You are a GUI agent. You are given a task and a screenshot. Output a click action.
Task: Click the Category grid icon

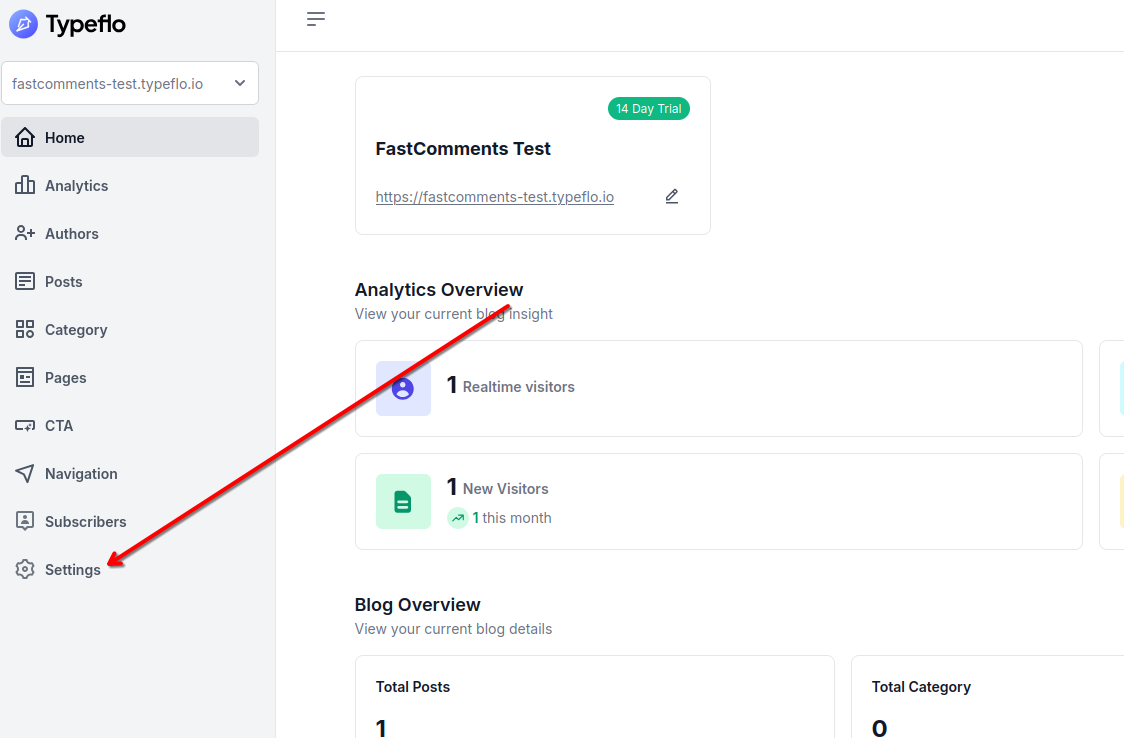25,329
